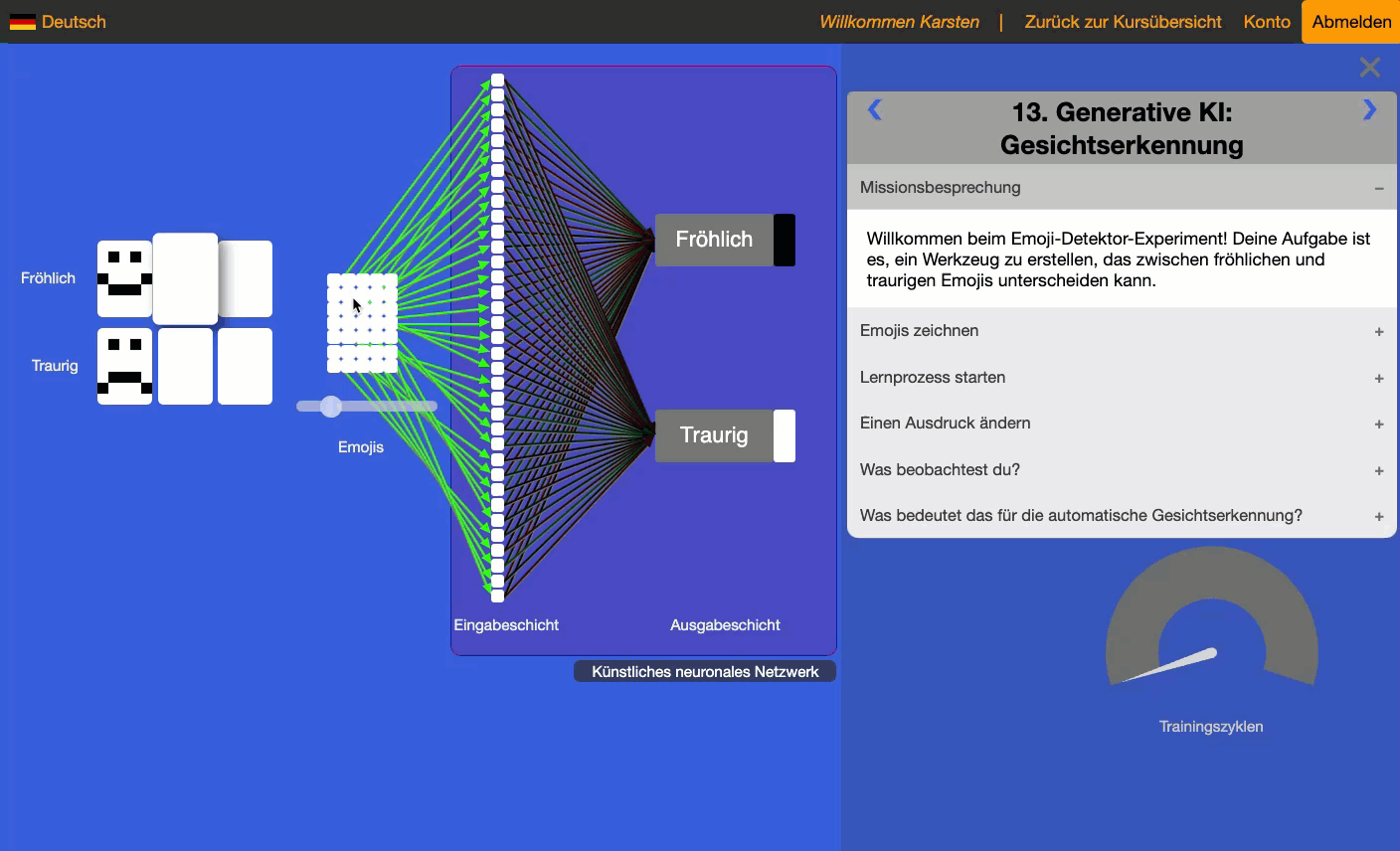Click top neuron of the input layer
This screenshot has height=851, width=1400.
pyautogui.click(x=498, y=81)
